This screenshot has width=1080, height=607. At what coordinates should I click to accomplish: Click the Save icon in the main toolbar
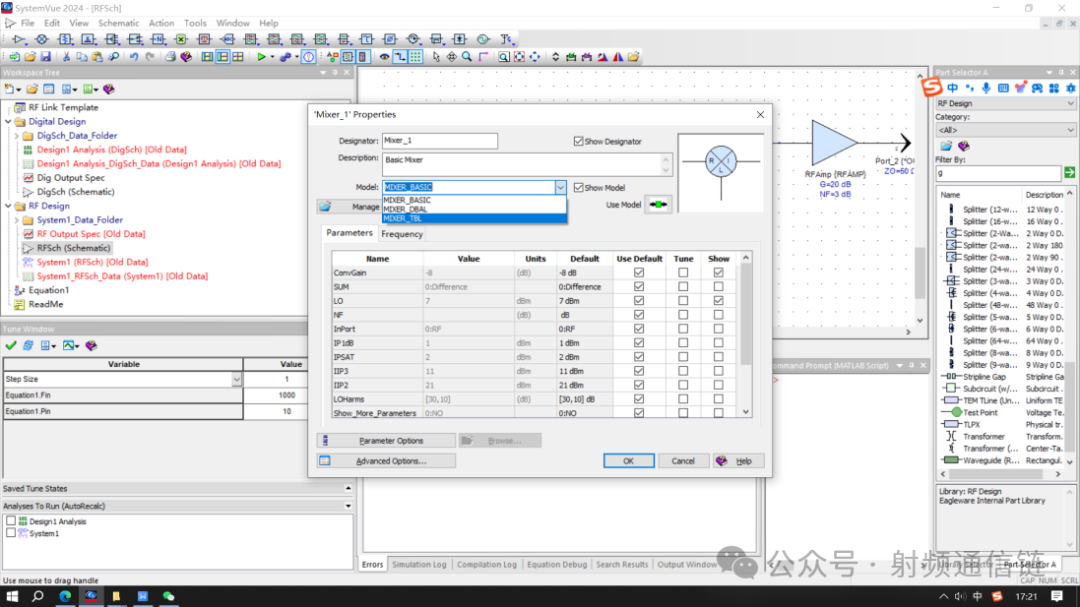click(45, 57)
